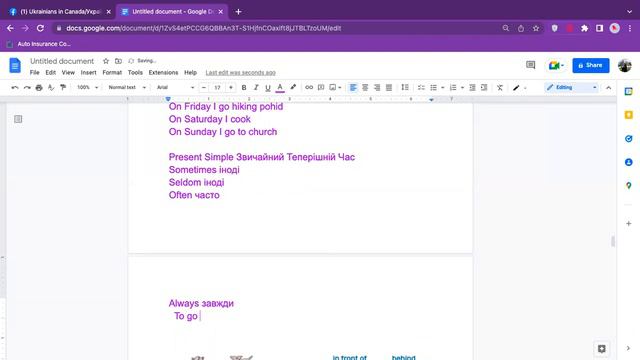Screen dimensions: 640x360
Task: Open the highlight color picker
Action: [293, 87]
